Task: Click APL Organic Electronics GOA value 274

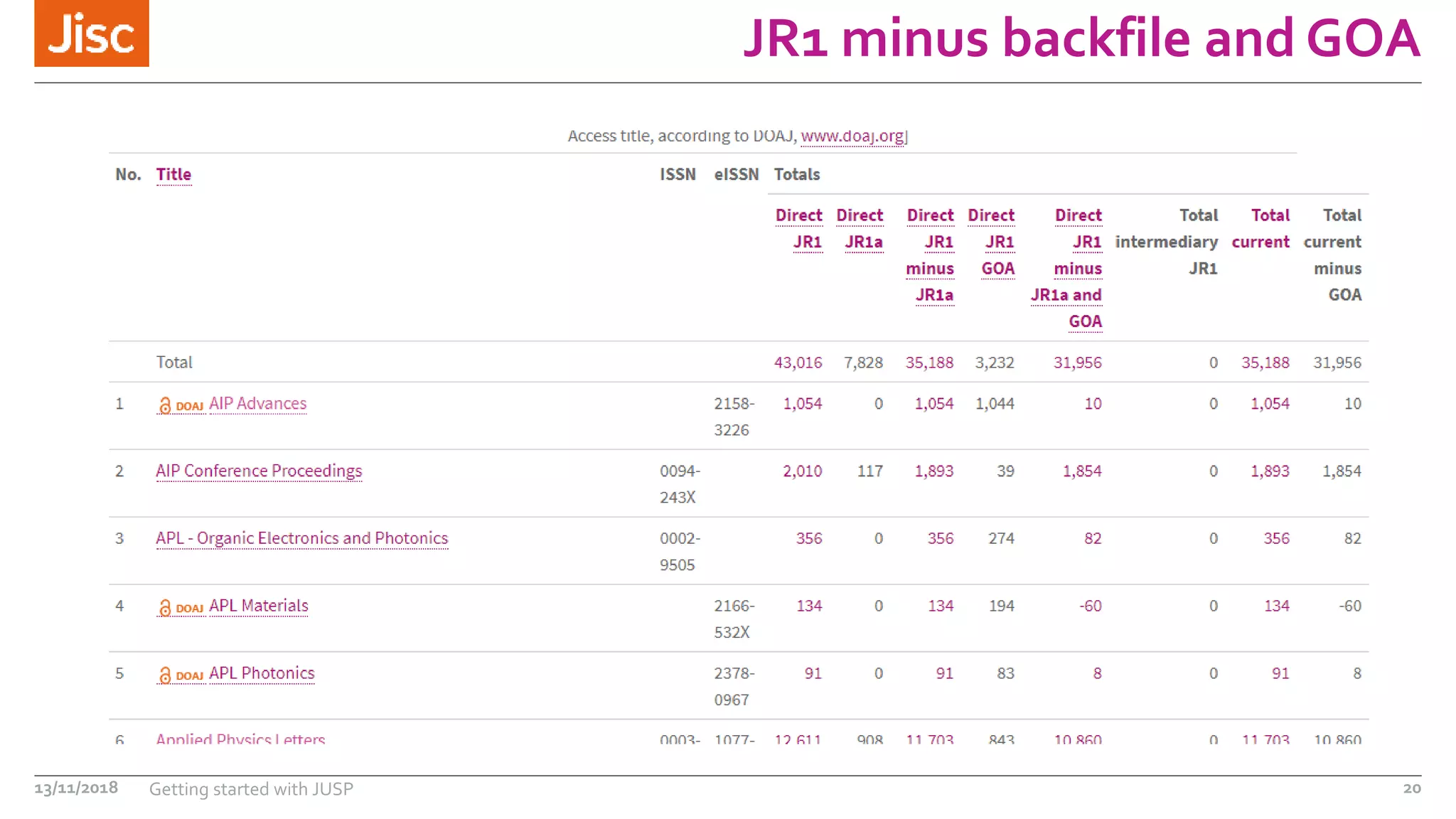Action: pos(1001,539)
